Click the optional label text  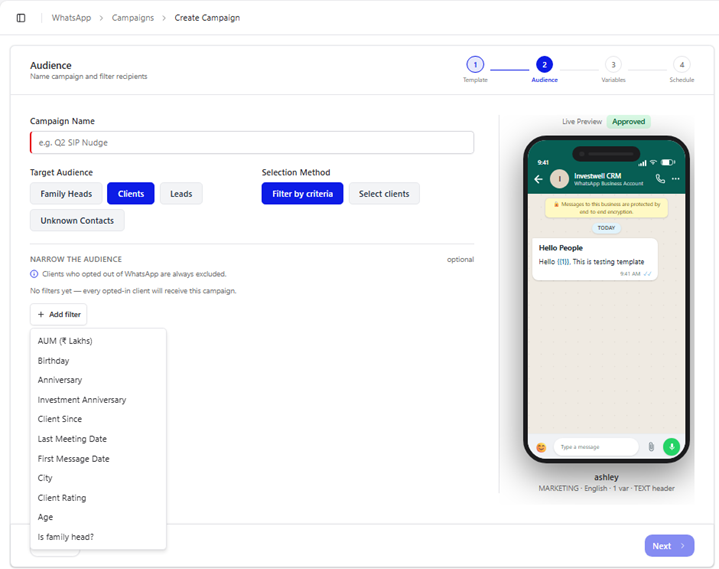(x=460, y=260)
